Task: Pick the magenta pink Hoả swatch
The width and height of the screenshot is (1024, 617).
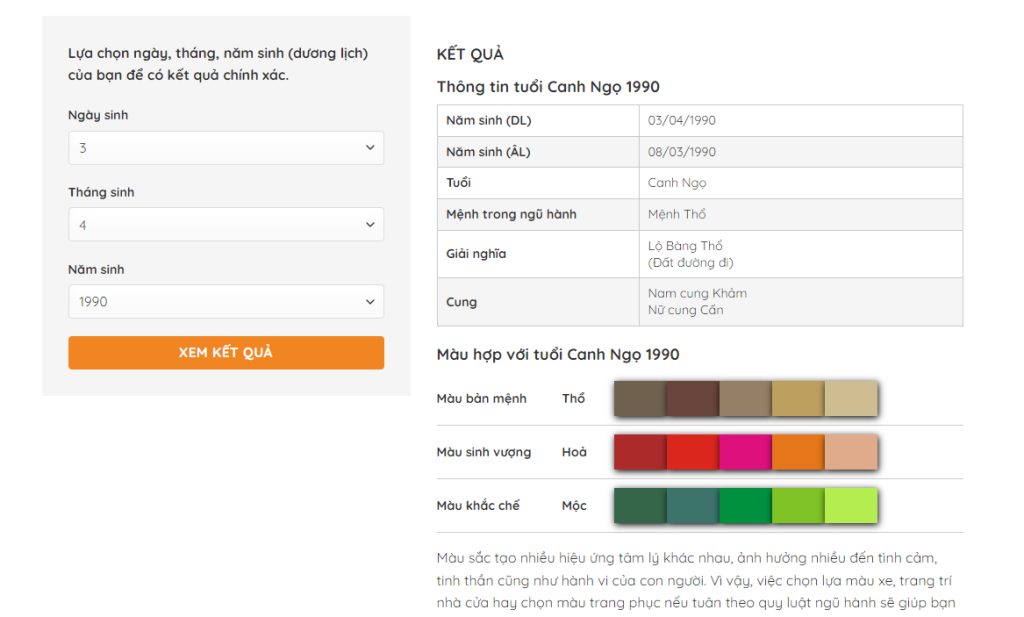Action: 745,452
